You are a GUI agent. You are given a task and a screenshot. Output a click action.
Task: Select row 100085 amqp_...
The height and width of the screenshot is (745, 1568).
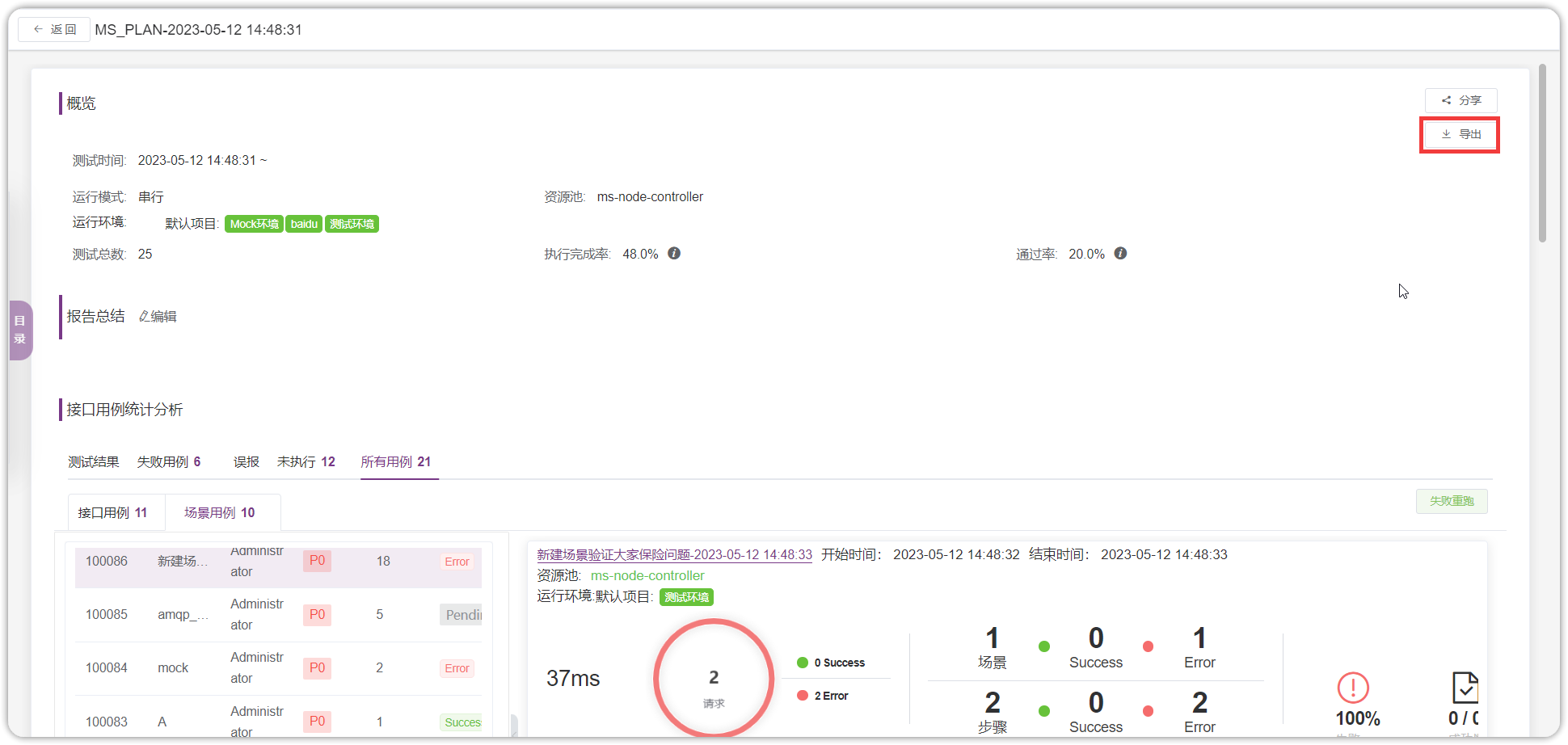[278, 615]
